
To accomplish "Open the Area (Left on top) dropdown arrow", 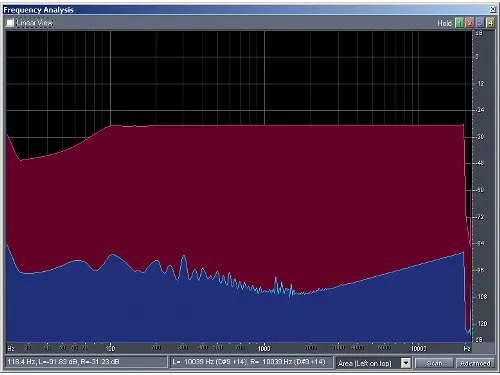I will click(x=406, y=363).
